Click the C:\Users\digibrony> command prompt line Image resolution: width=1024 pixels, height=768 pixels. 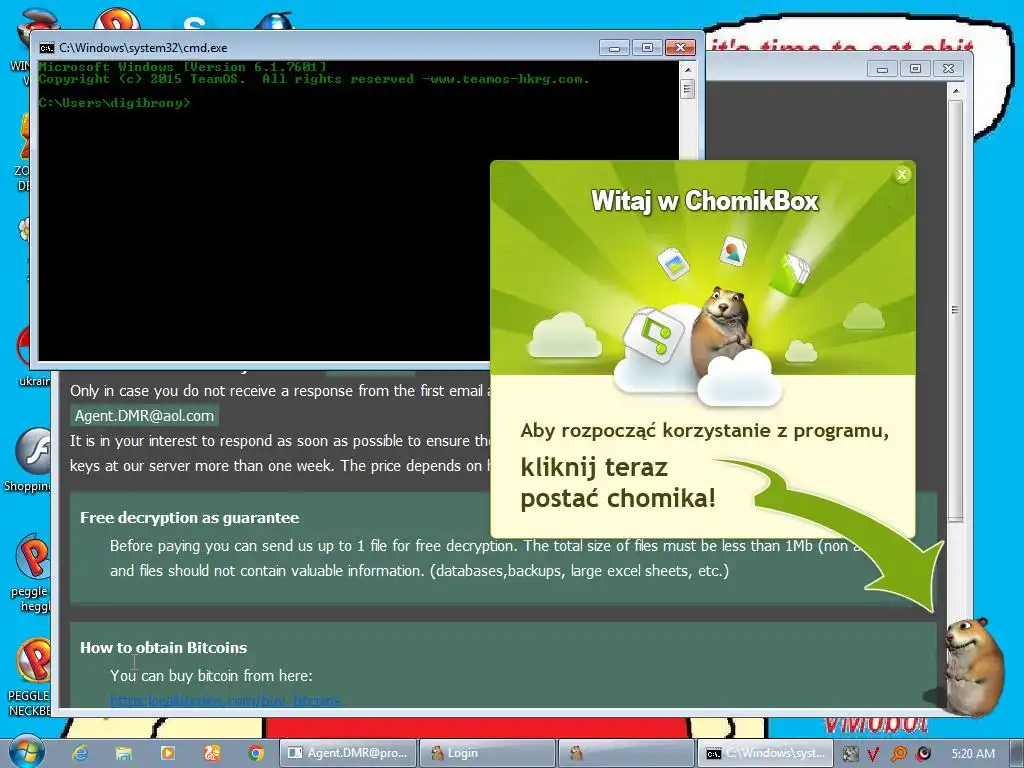pos(114,103)
